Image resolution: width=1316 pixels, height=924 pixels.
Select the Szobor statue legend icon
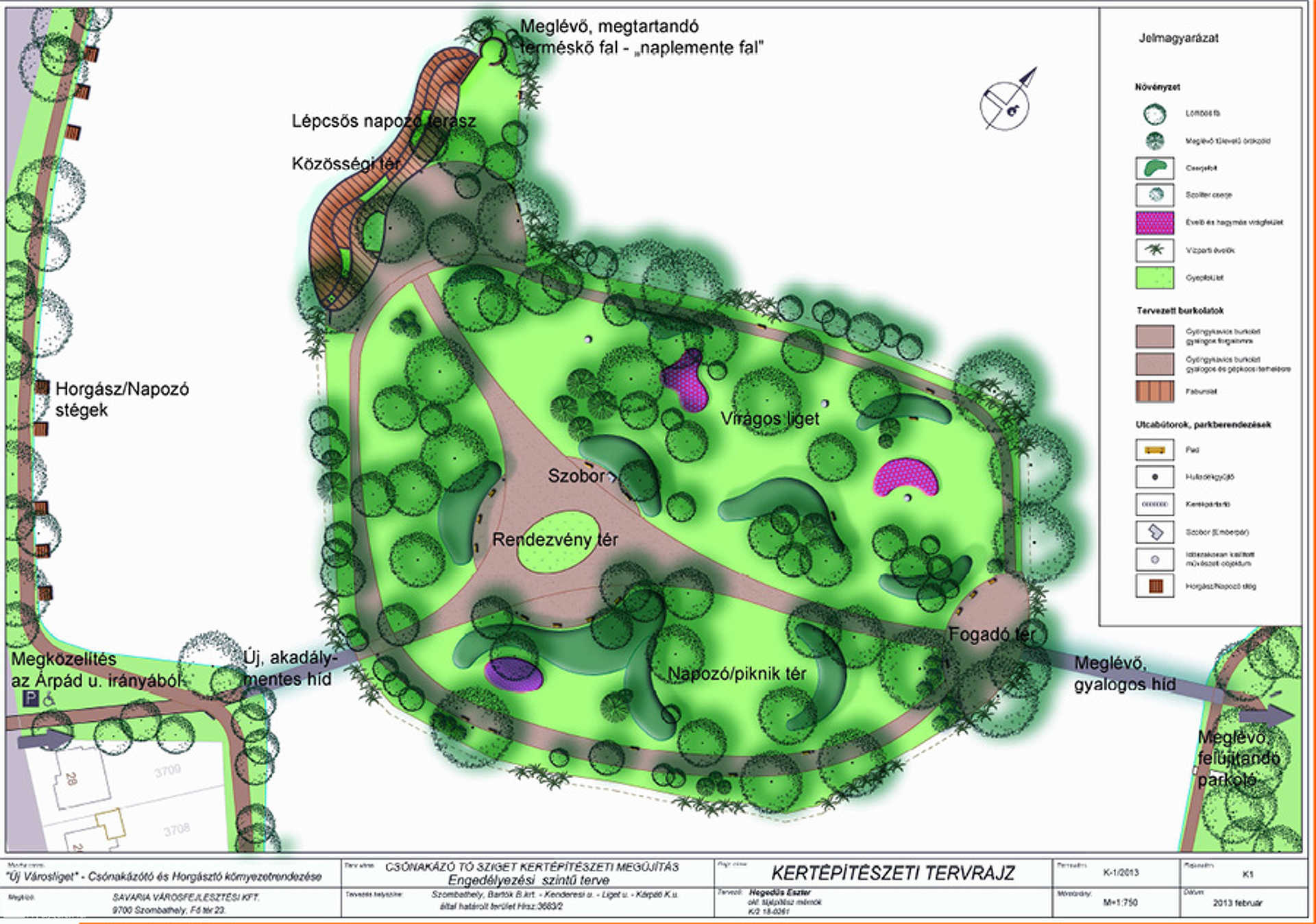[x=1155, y=532]
